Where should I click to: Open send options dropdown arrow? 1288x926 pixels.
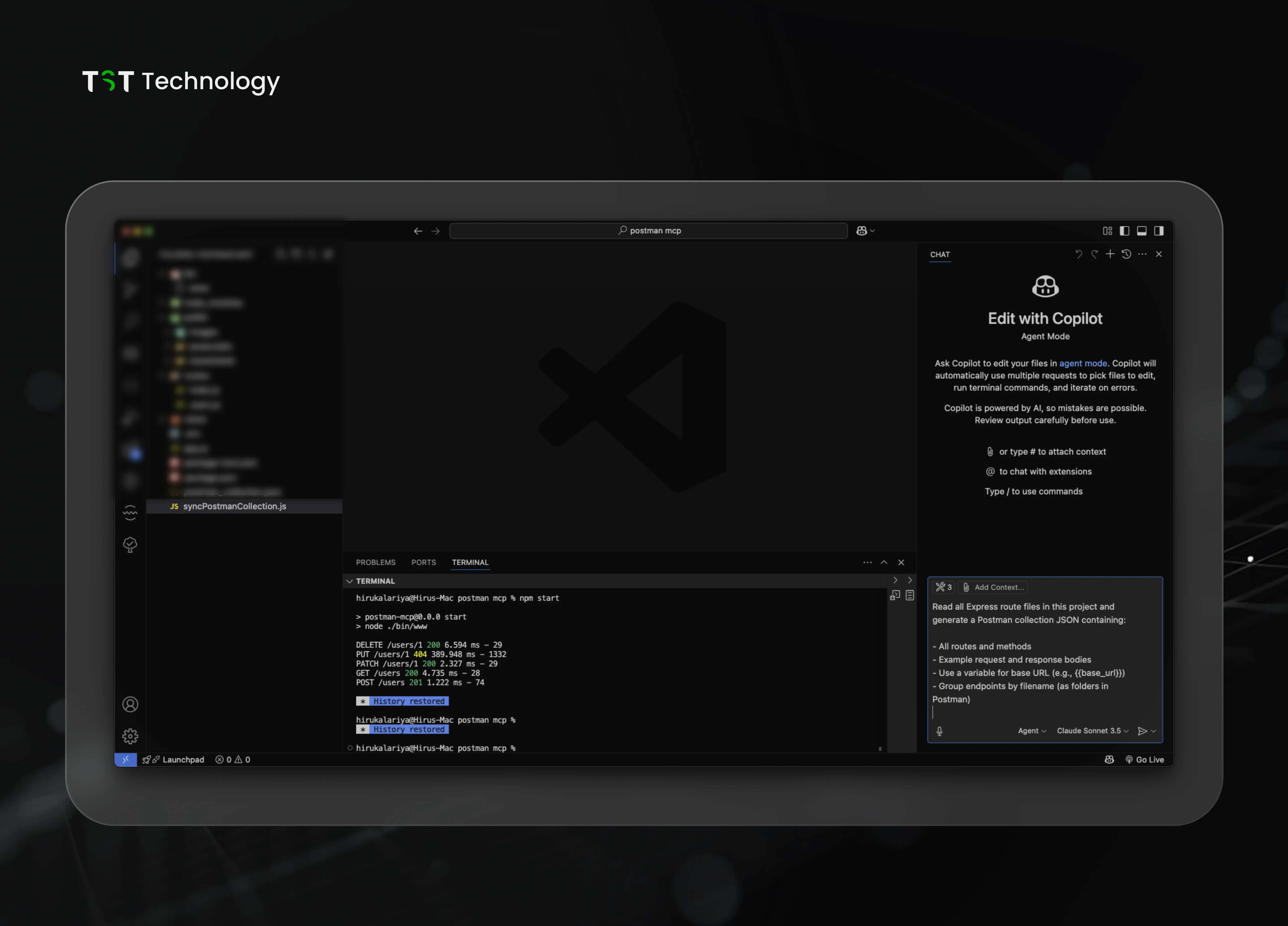click(x=1153, y=731)
